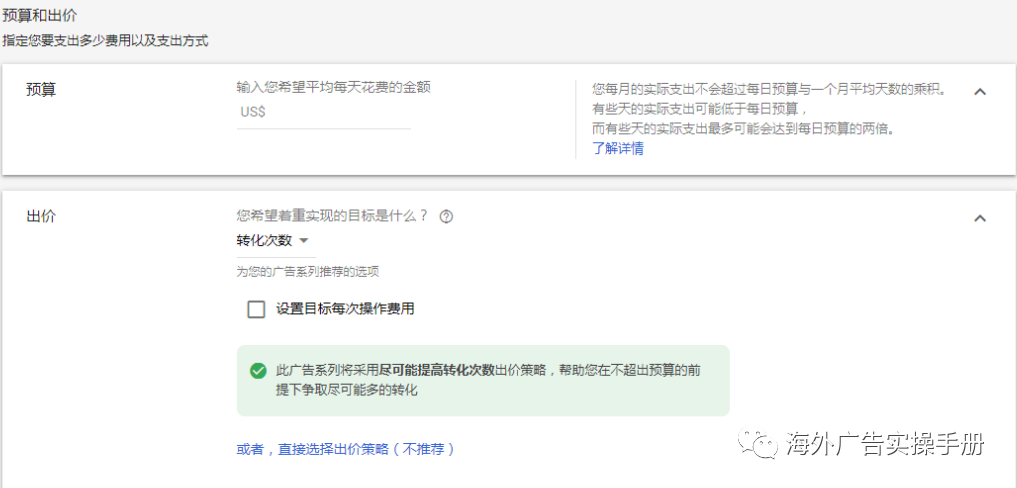This screenshot has width=1017, height=488.
Task: Click the US$ daily budget input field
Action: coord(324,112)
